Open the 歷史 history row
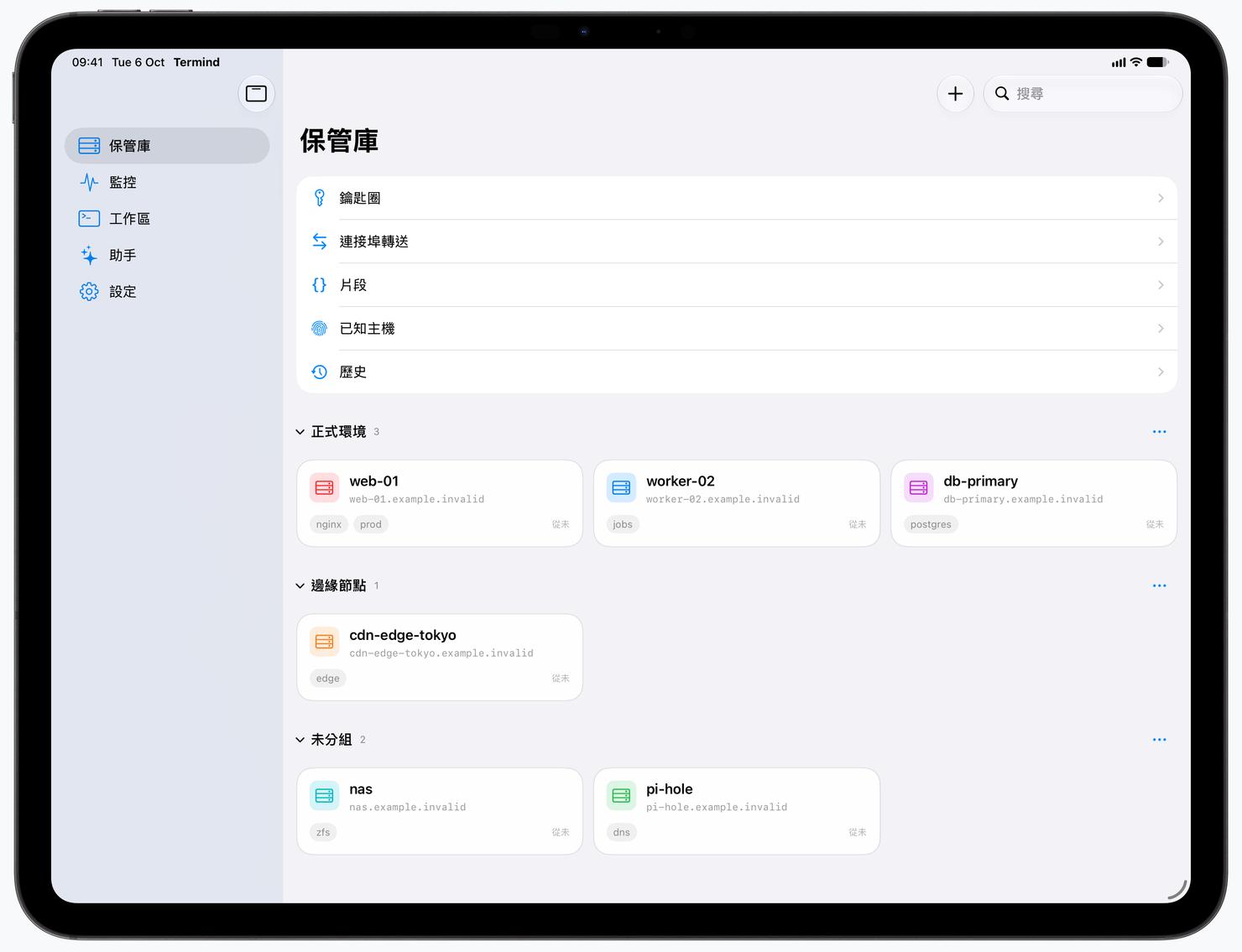Image resolution: width=1242 pixels, height=952 pixels. pos(737,372)
